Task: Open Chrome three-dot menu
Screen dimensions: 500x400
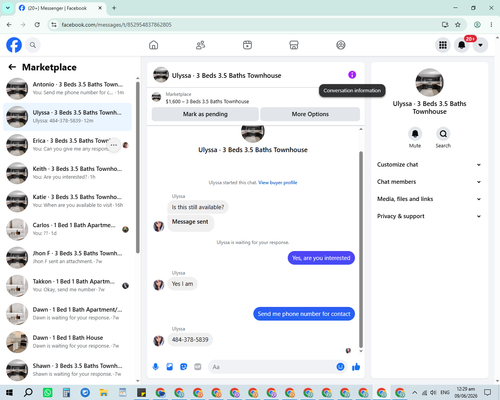Action: pyautogui.click(x=491, y=25)
